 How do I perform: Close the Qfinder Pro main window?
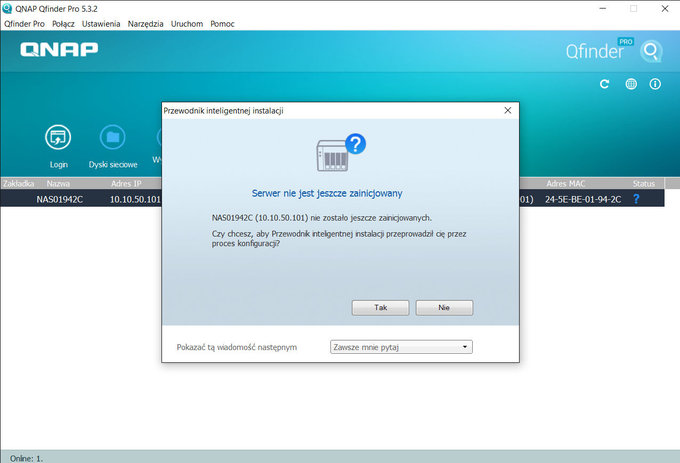click(665, 8)
